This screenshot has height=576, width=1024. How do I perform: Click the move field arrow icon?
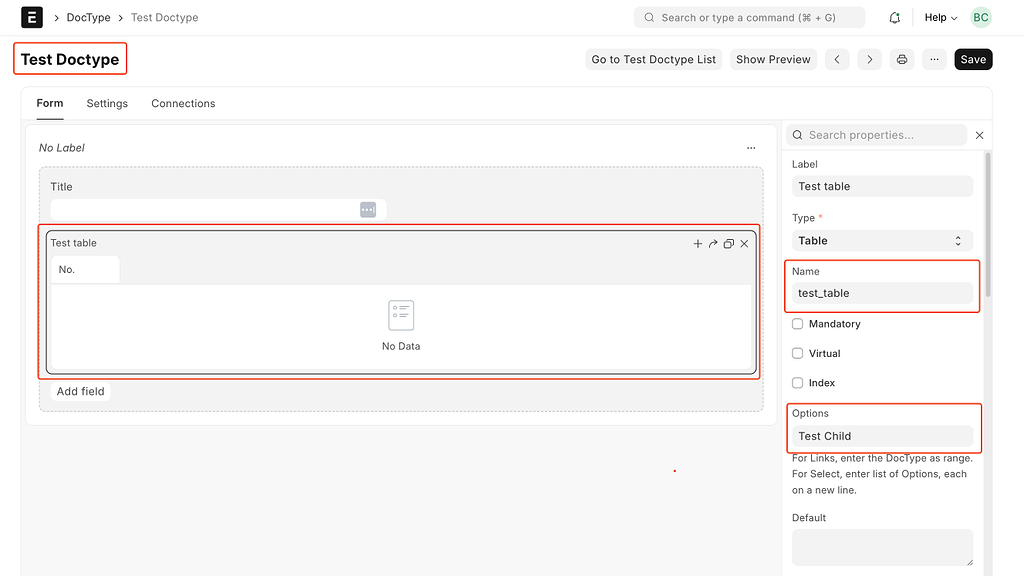click(x=713, y=243)
